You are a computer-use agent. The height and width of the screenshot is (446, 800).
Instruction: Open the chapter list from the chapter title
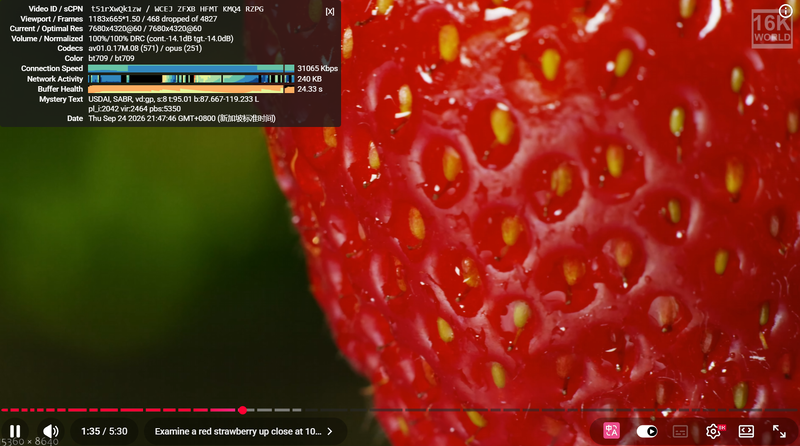point(243,431)
